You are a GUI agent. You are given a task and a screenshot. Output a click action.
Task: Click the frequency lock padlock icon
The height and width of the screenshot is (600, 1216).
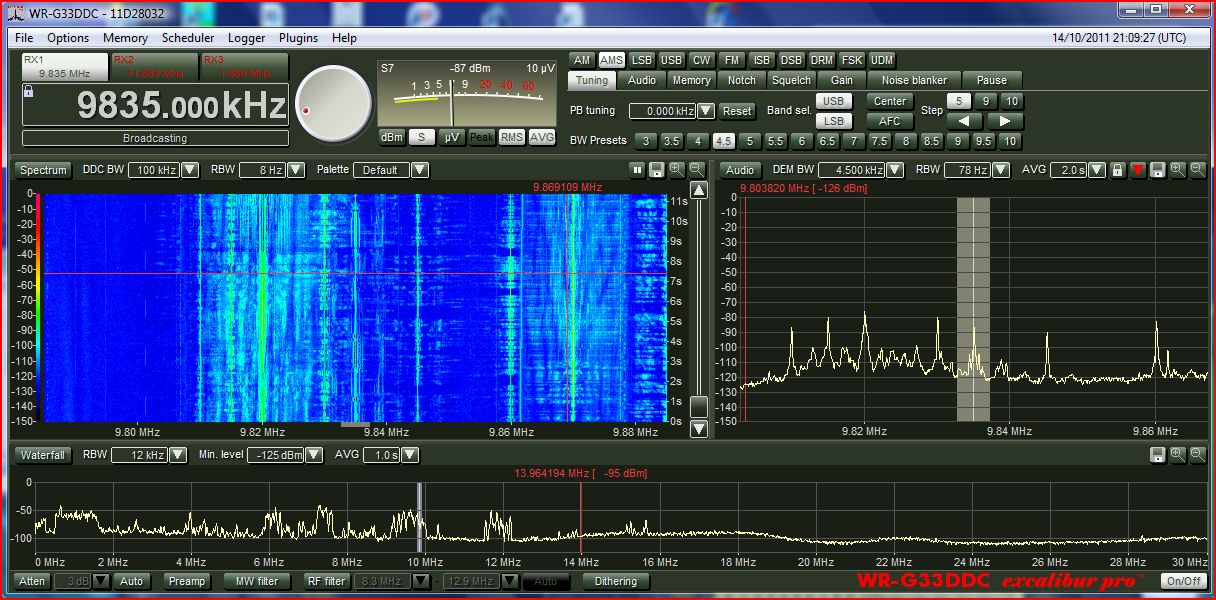[x=29, y=91]
